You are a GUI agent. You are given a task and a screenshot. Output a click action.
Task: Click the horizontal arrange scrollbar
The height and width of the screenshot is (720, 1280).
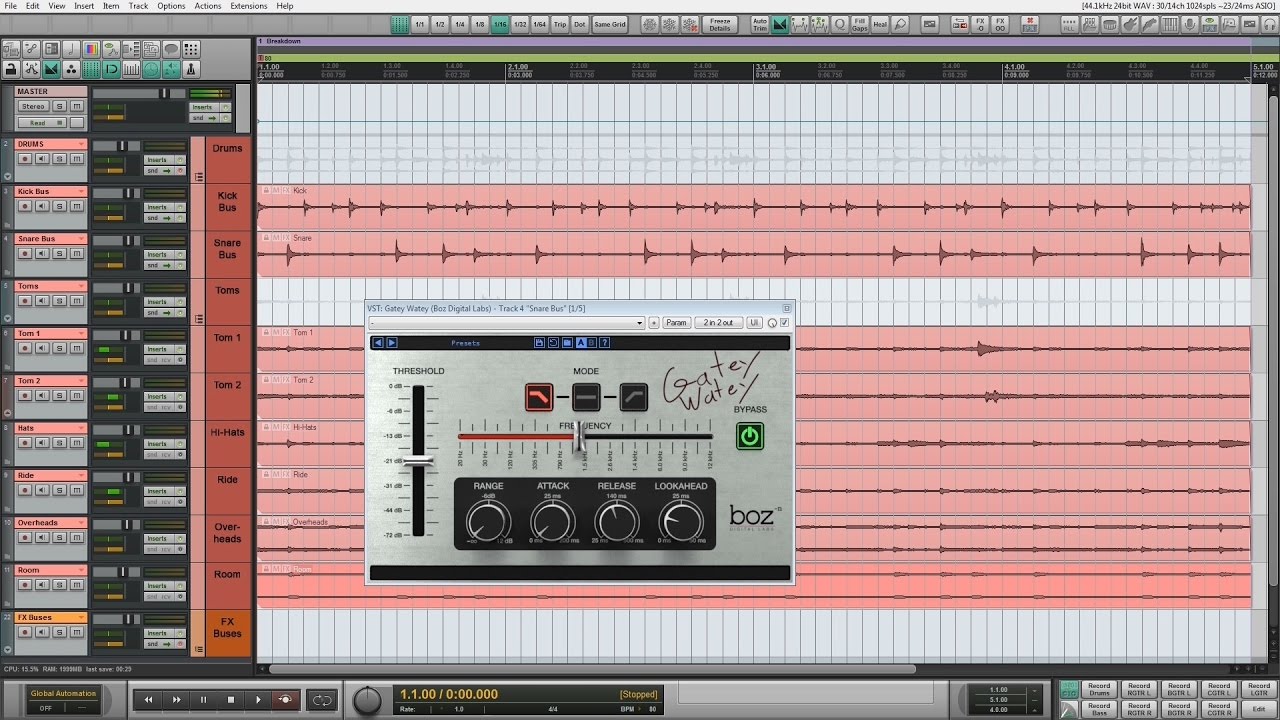click(x=592, y=669)
